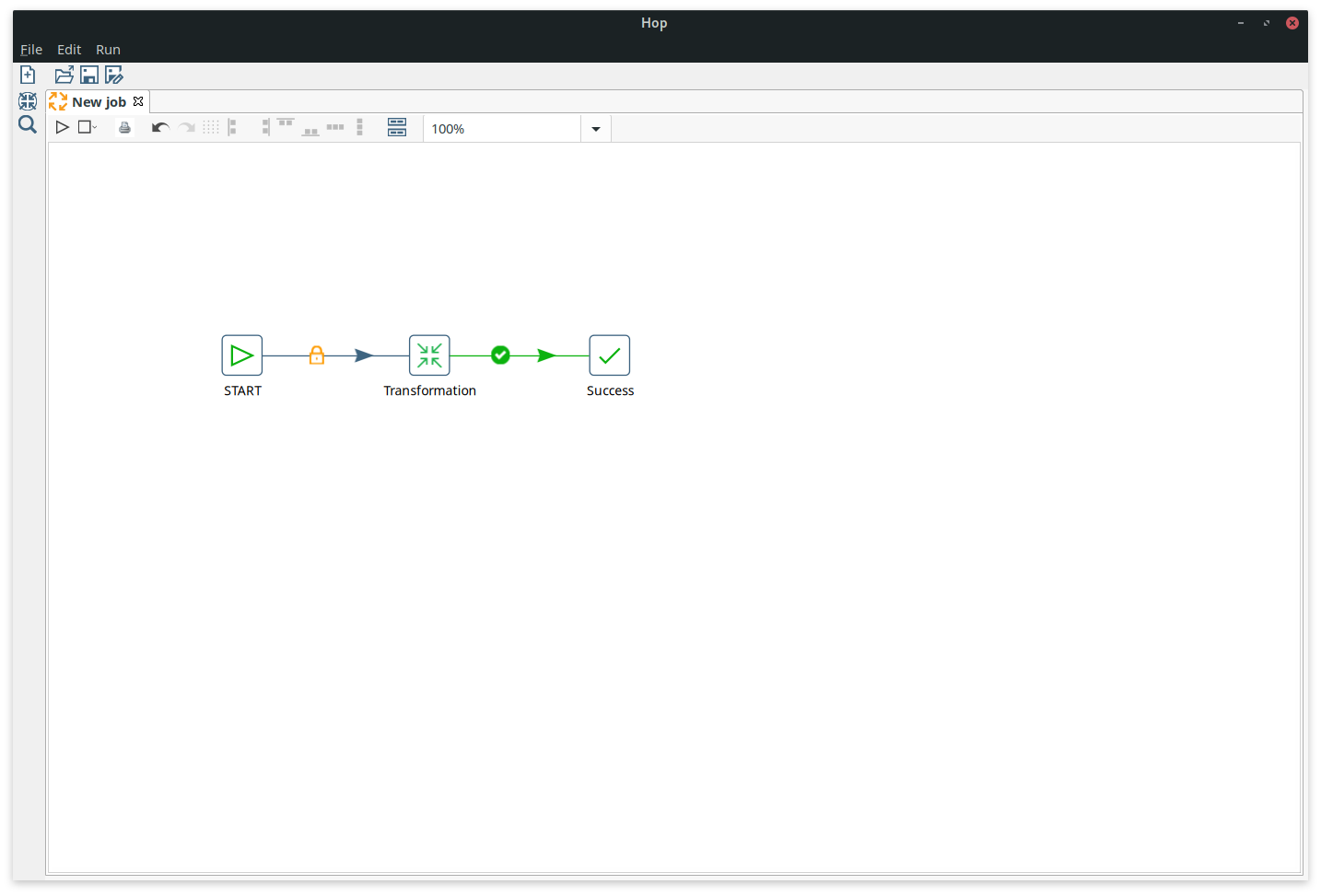
Task: Save the job under a new name
Action: pyautogui.click(x=113, y=74)
